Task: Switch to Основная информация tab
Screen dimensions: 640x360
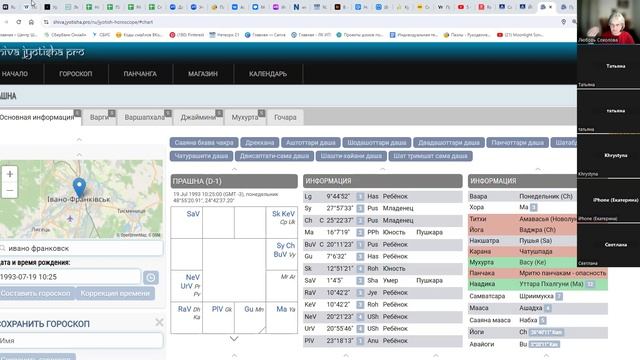Action: pyautogui.click(x=39, y=117)
